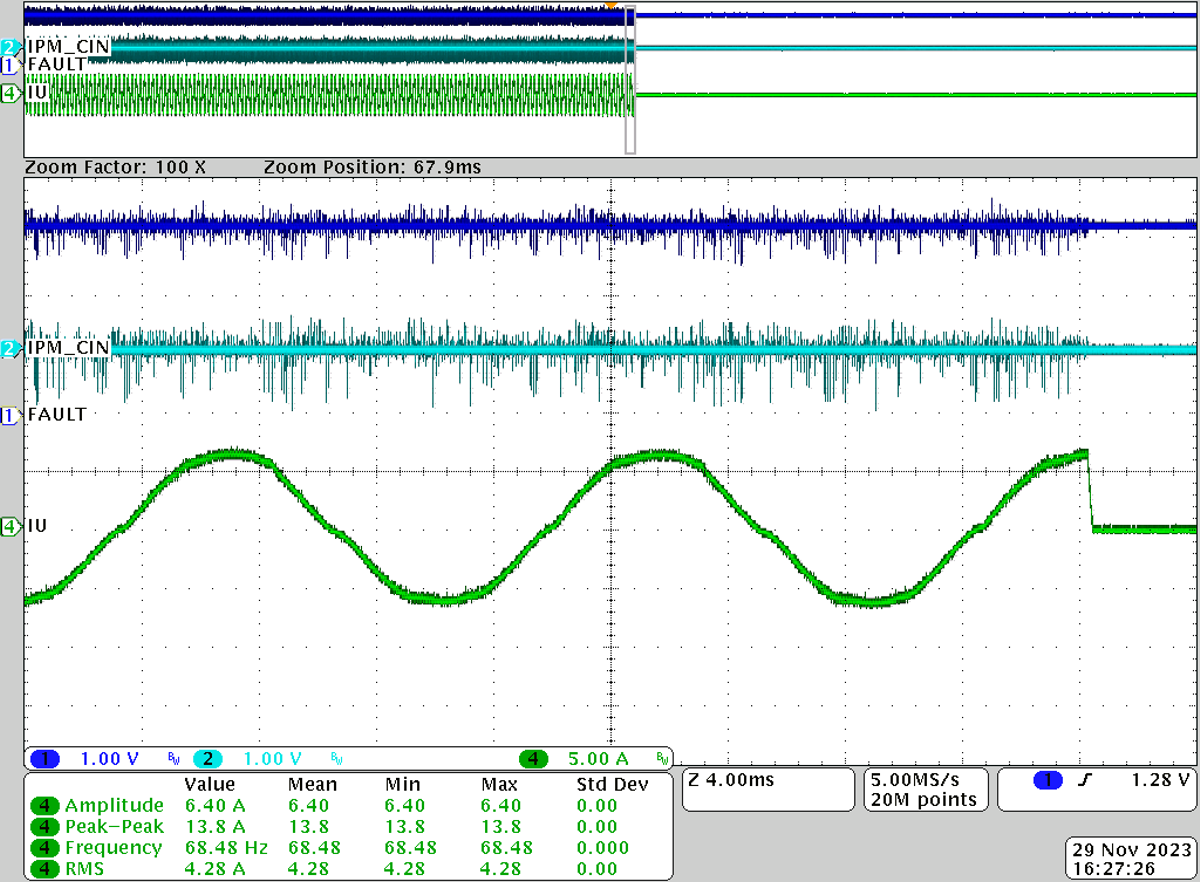Click the RMS measurement label
The image size is (1200, 882).
(84, 869)
